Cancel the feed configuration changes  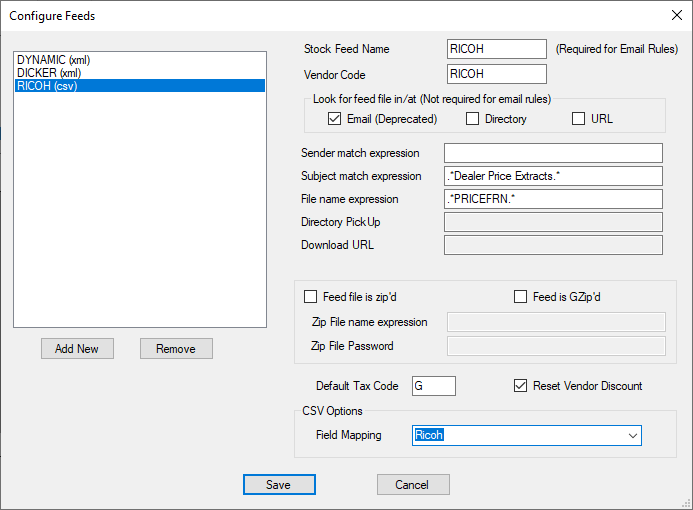click(x=413, y=484)
